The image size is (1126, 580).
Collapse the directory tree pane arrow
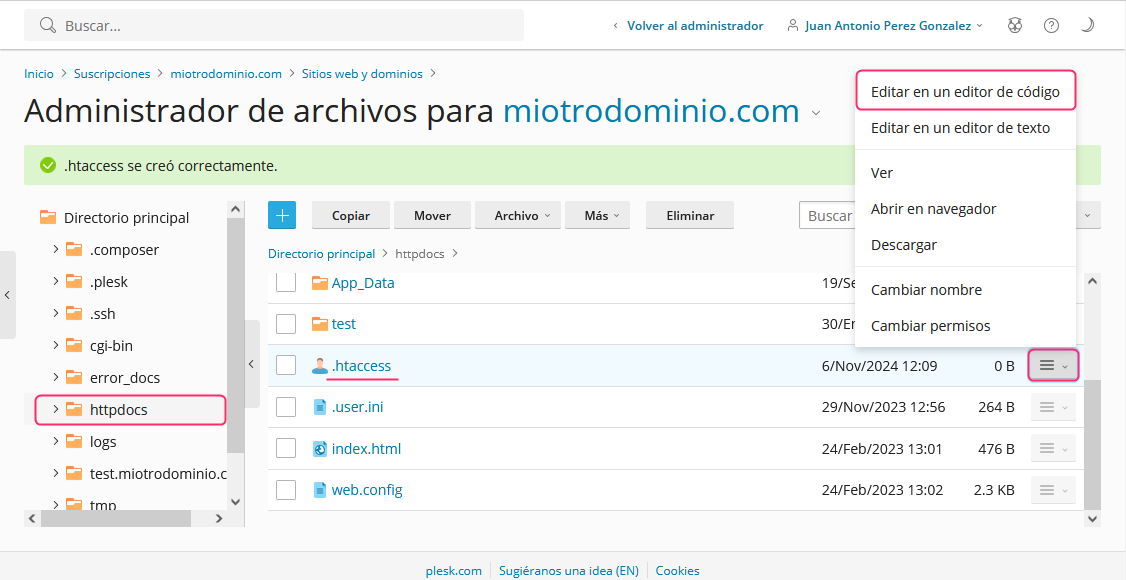(x=251, y=364)
